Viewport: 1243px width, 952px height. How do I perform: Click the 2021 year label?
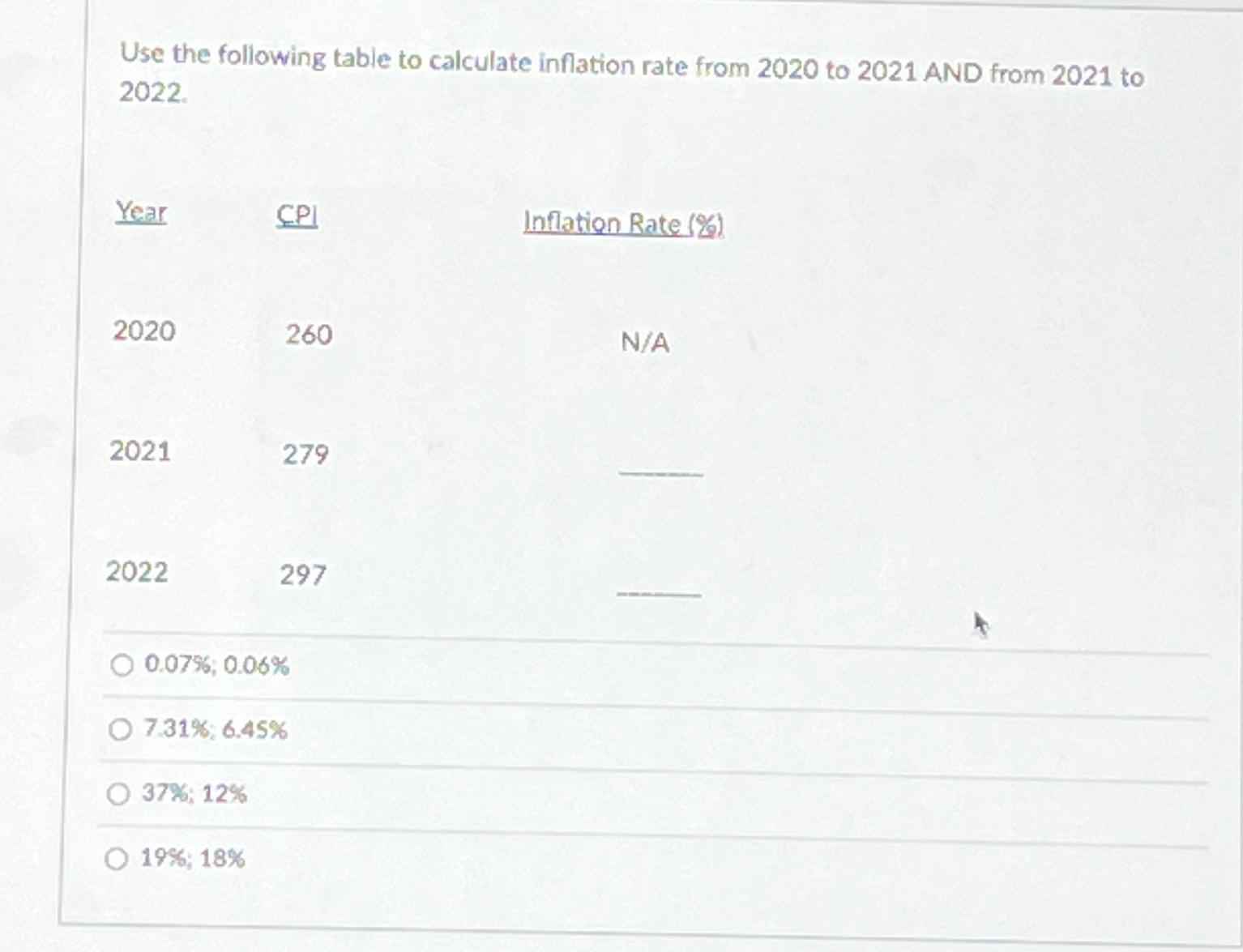(x=140, y=451)
